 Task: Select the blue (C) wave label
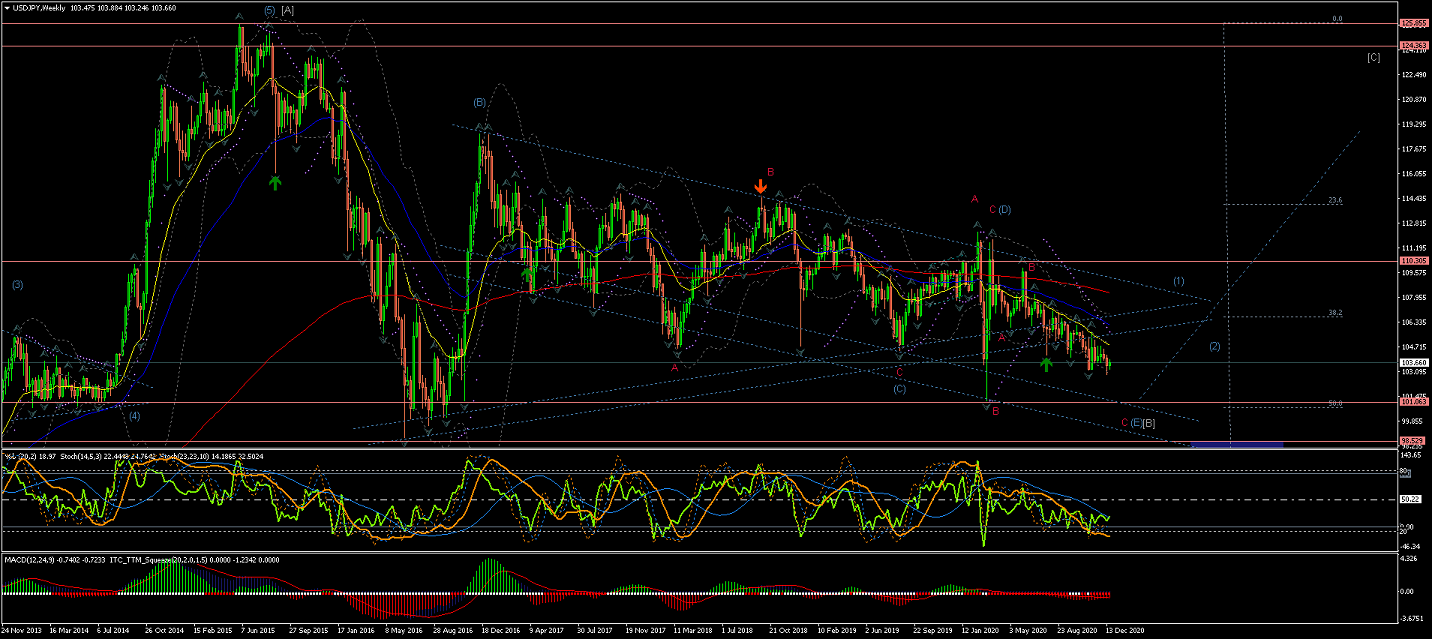[900, 388]
